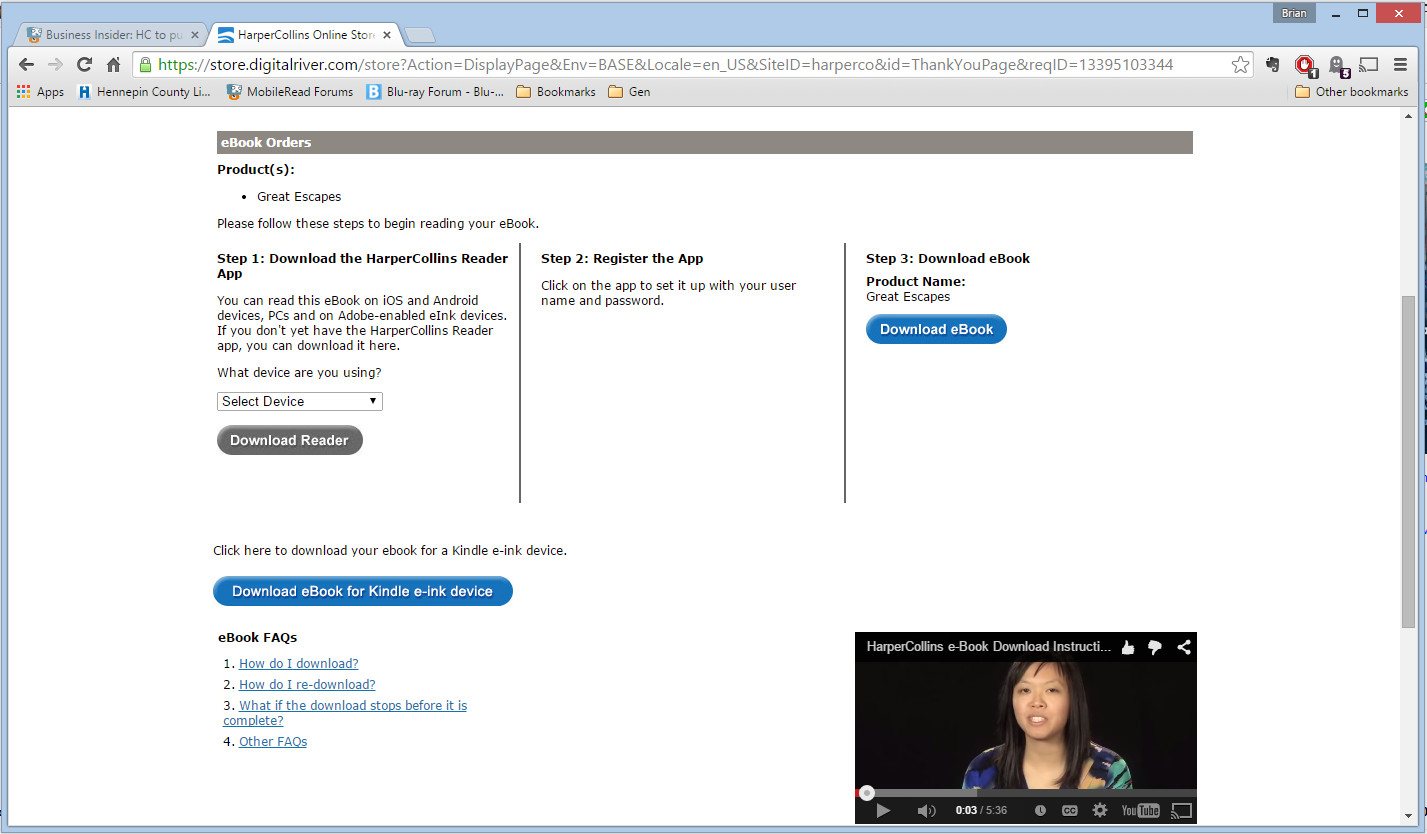Open the Evernote extension
This screenshot has width=1427, height=834.
(x=1273, y=65)
